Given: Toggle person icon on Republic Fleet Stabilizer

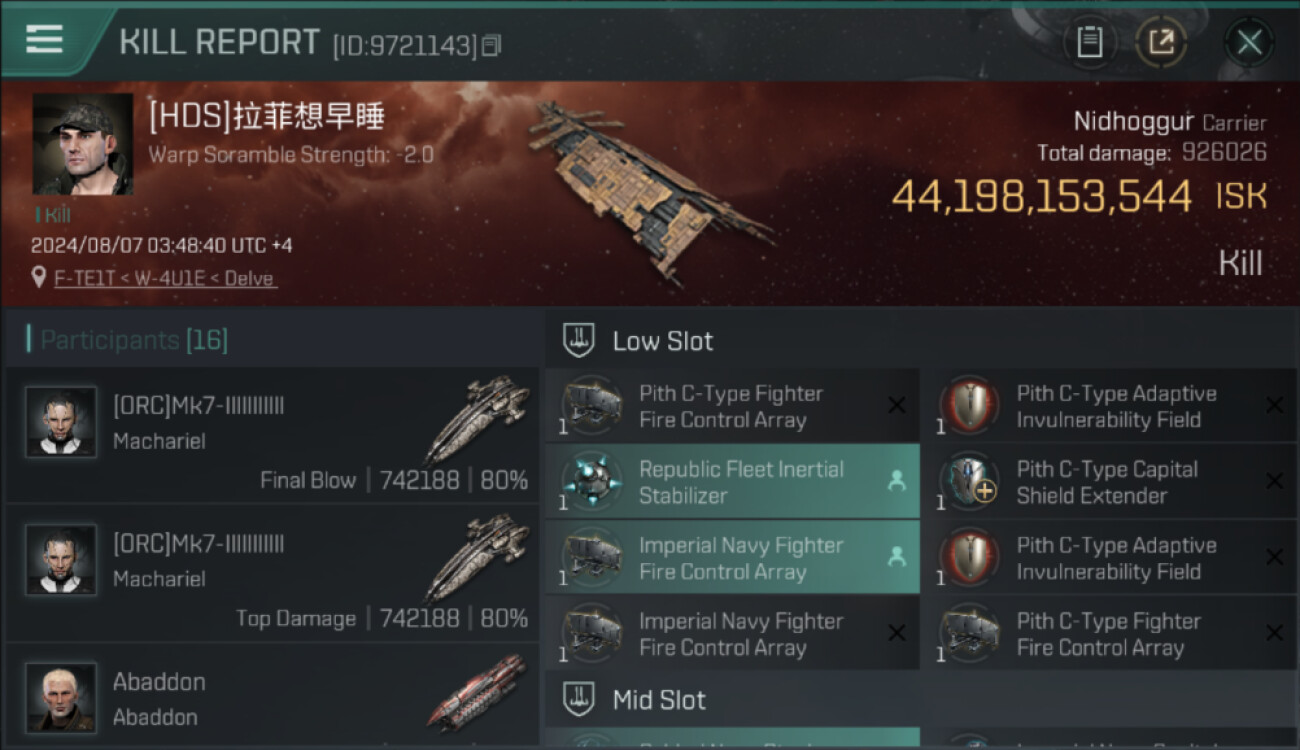Looking at the screenshot, I should [896, 481].
